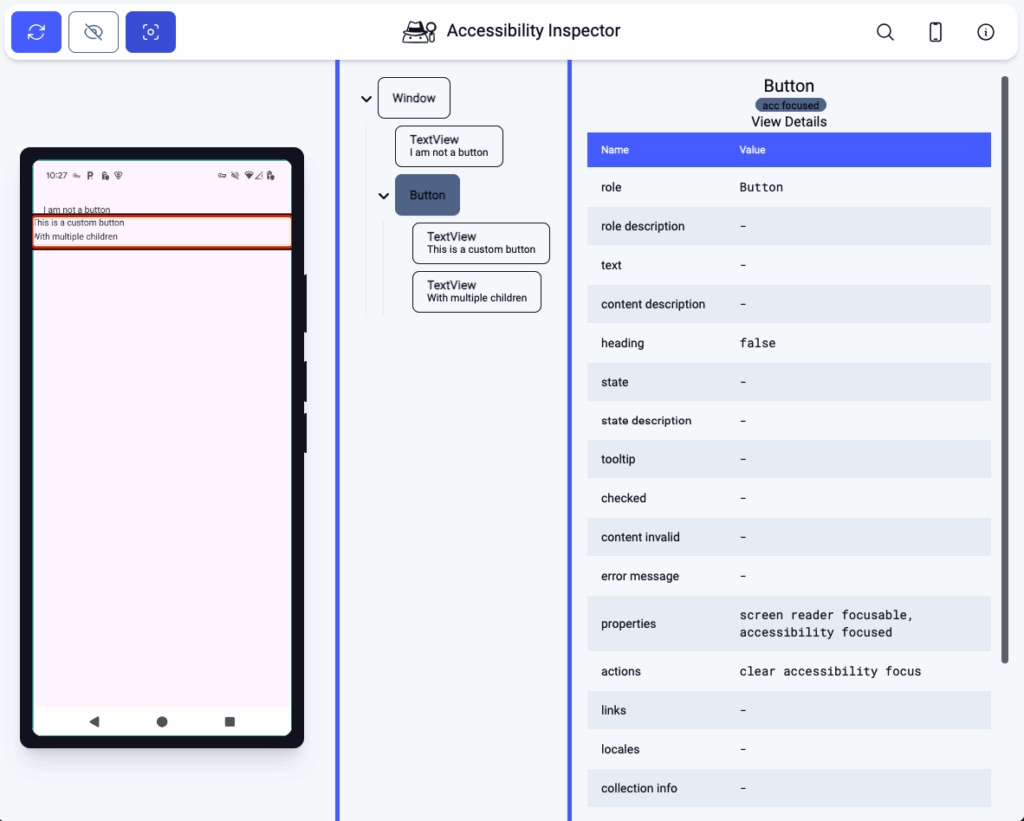Click the refresh tree icon button
Image resolution: width=1024 pixels, height=821 pixels.
36,32
